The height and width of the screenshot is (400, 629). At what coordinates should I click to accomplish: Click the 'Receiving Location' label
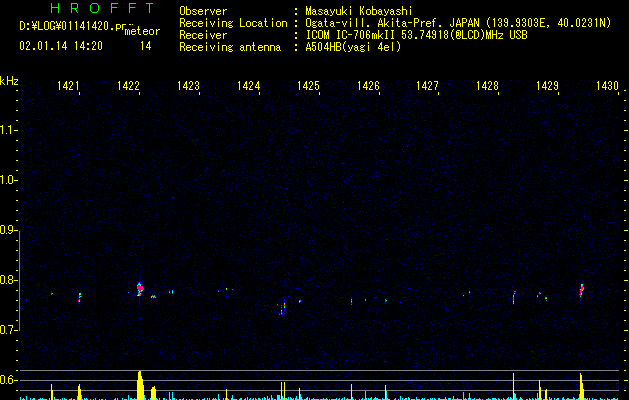tap(233, 23)
